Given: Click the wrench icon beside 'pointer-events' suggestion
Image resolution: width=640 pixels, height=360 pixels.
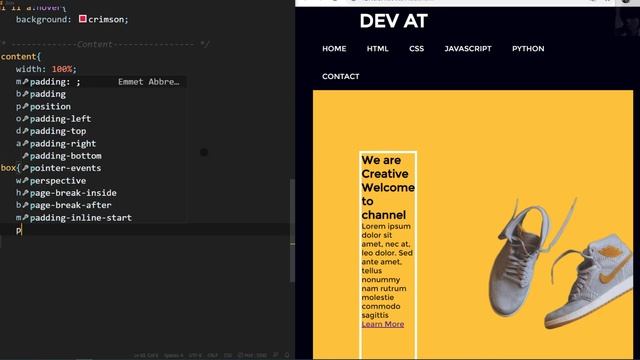Looking at the screenshot, I should (25, 168).
